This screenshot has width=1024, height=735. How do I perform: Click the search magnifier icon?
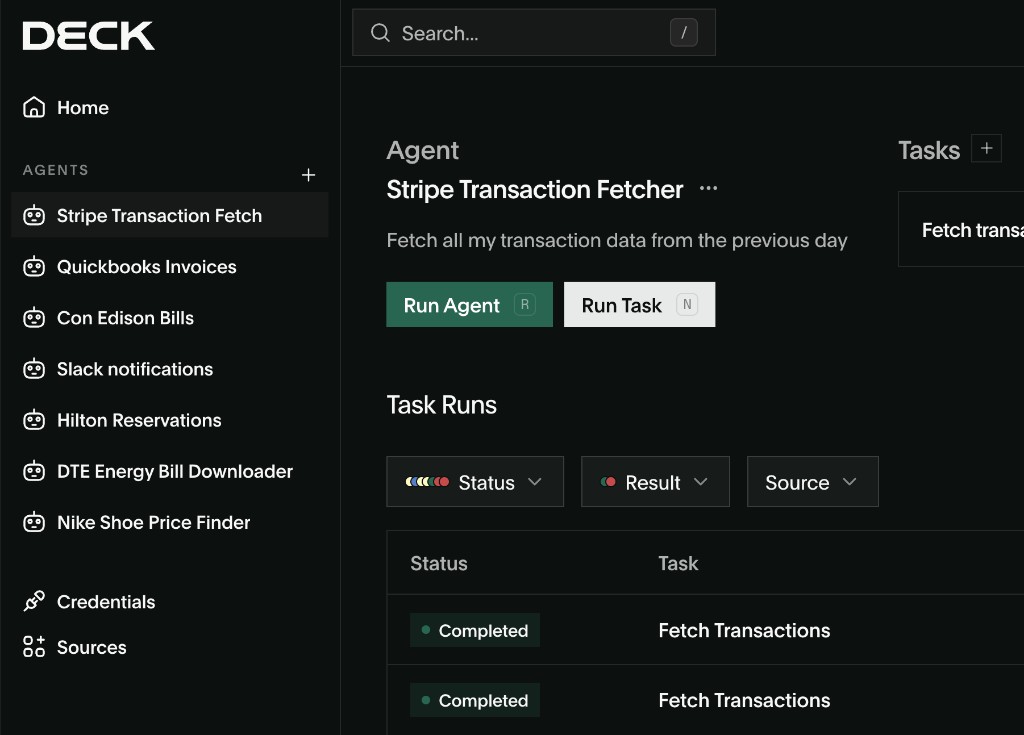(x=380, y=33)
